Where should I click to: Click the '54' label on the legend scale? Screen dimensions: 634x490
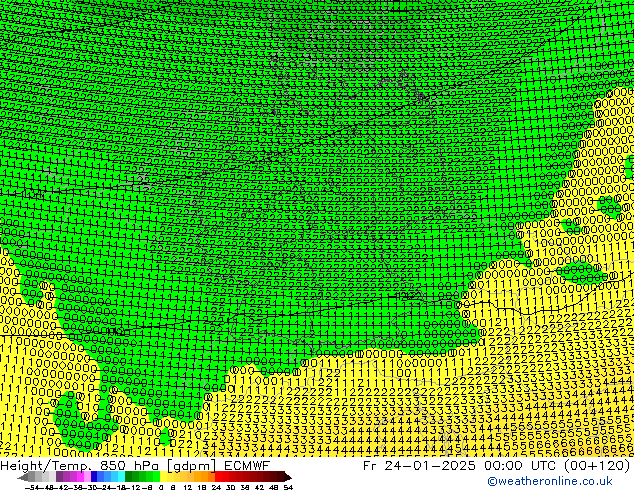coord(288,487)
